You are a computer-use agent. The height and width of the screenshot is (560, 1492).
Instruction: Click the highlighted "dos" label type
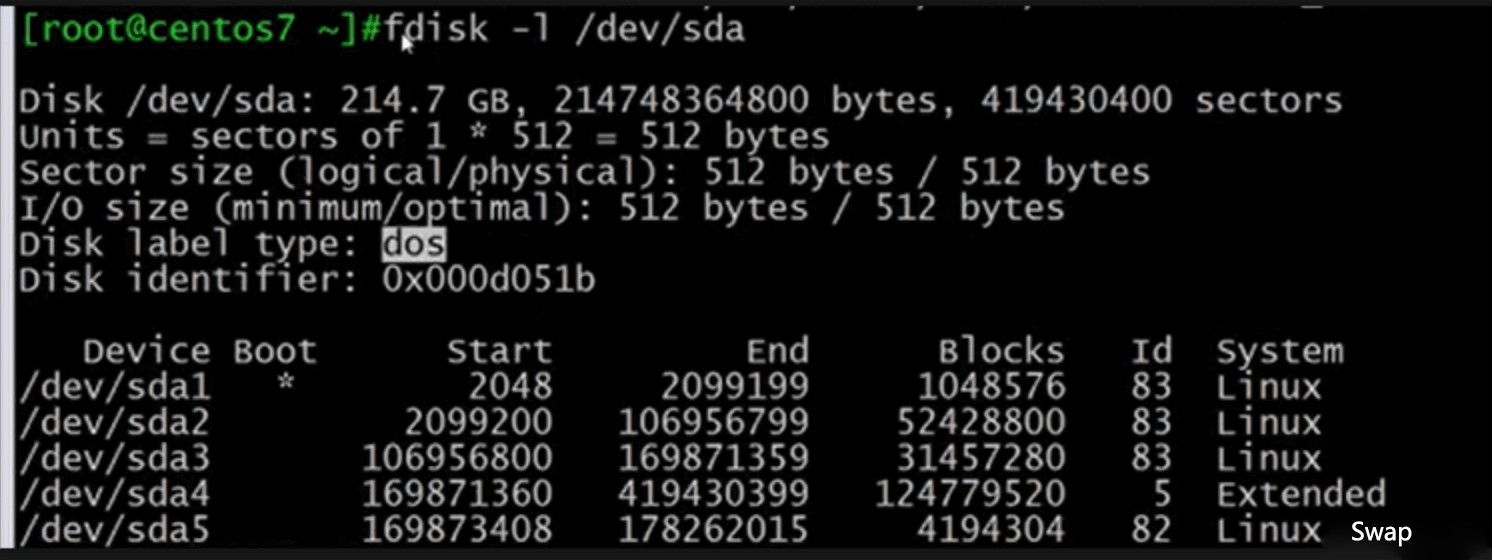point(413,244)
